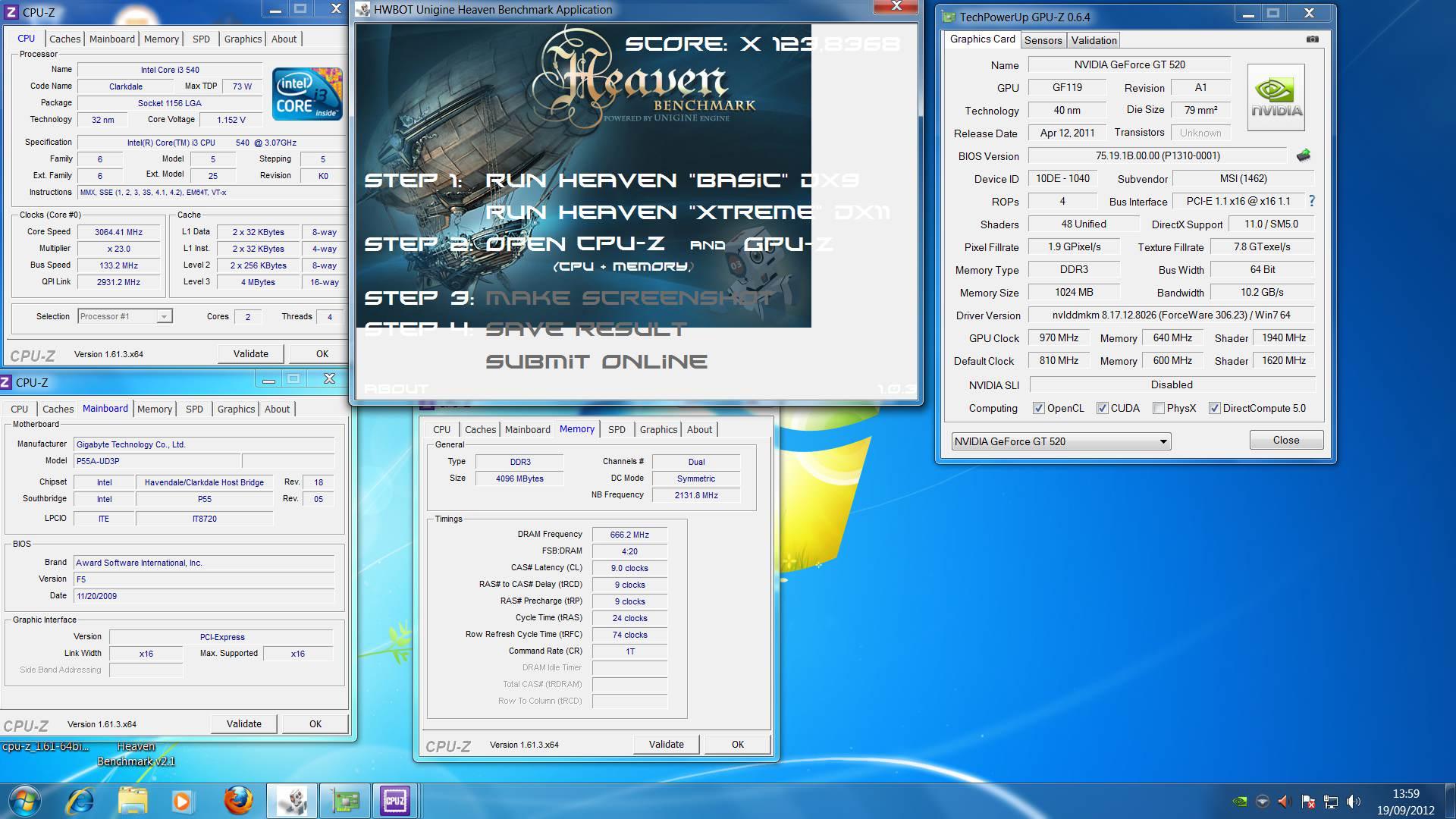Click SAVE RESULT in the Heaven app
1456x819 pixels.
pos(585,329)
